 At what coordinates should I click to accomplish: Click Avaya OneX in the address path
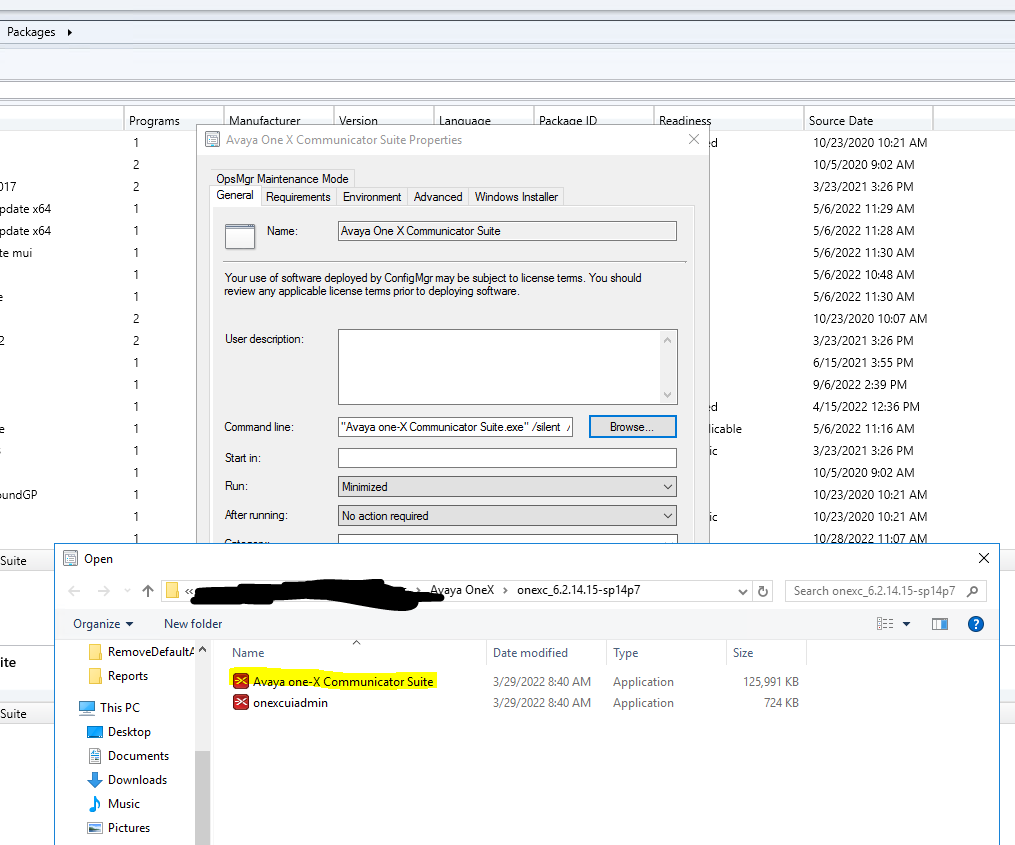pyautogui.click(x=462, y=590)
